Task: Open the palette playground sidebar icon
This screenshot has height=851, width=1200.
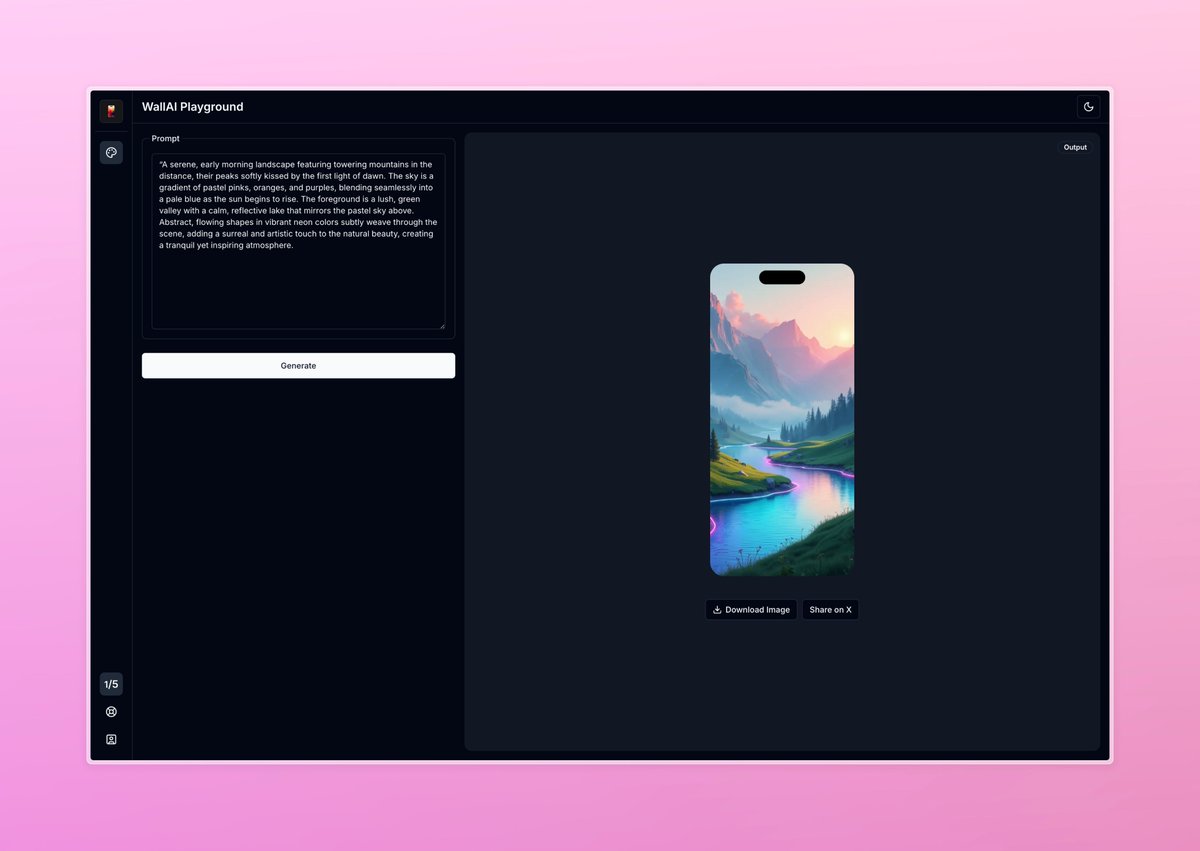Action: coord(111,153)
